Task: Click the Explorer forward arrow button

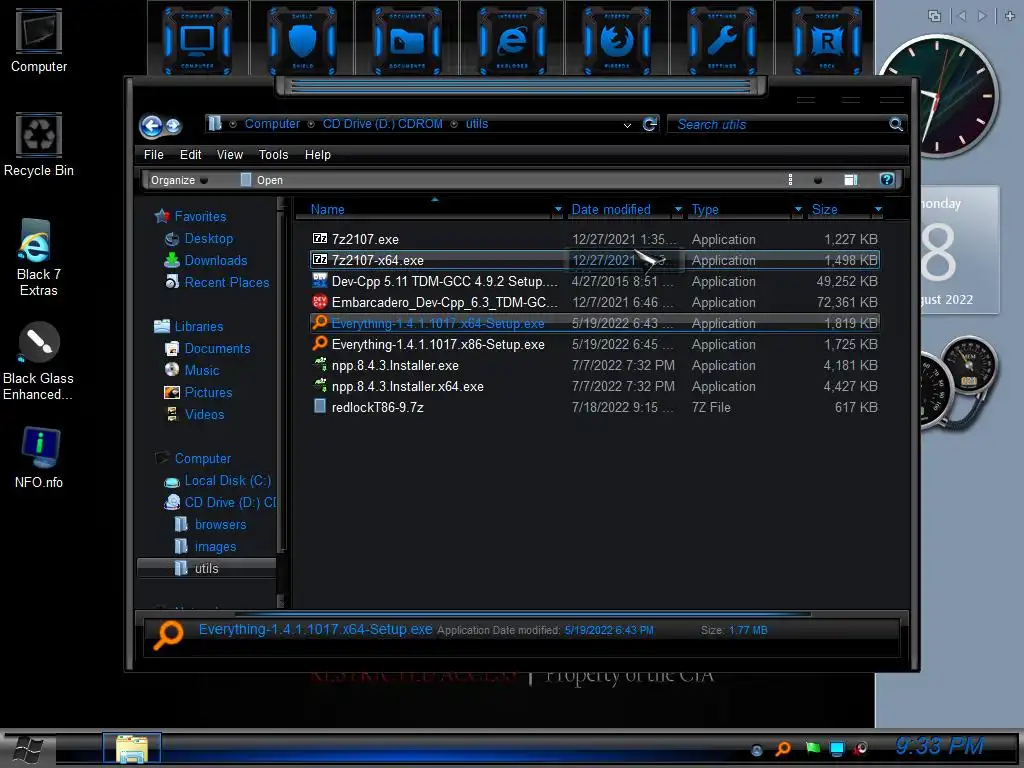Action: click(174, 126)
